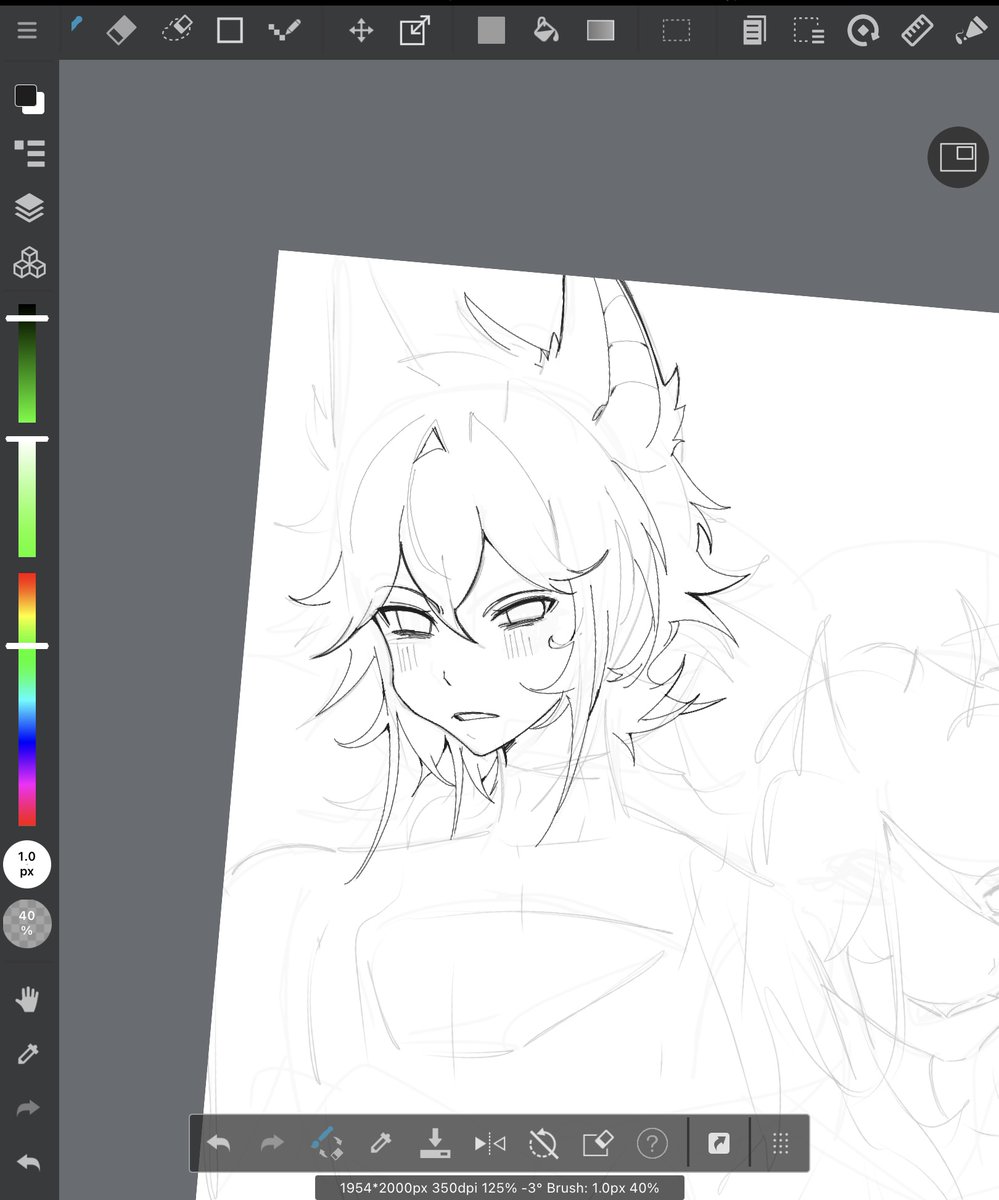The height and width of the screenshot is (1200, 999).
Task: Select the Eyedropper in left sidebar
Action: pyautogui.click(x=29, y=1054)
